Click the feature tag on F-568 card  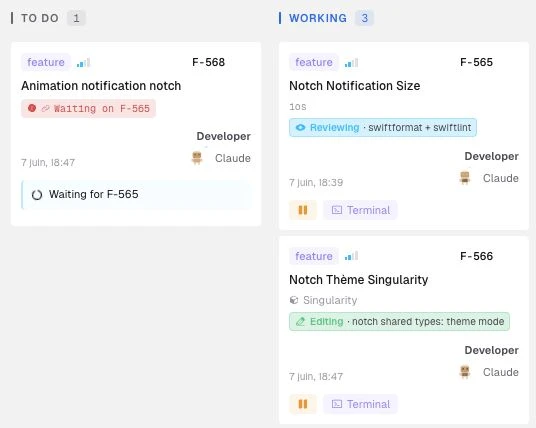(46, 62)
